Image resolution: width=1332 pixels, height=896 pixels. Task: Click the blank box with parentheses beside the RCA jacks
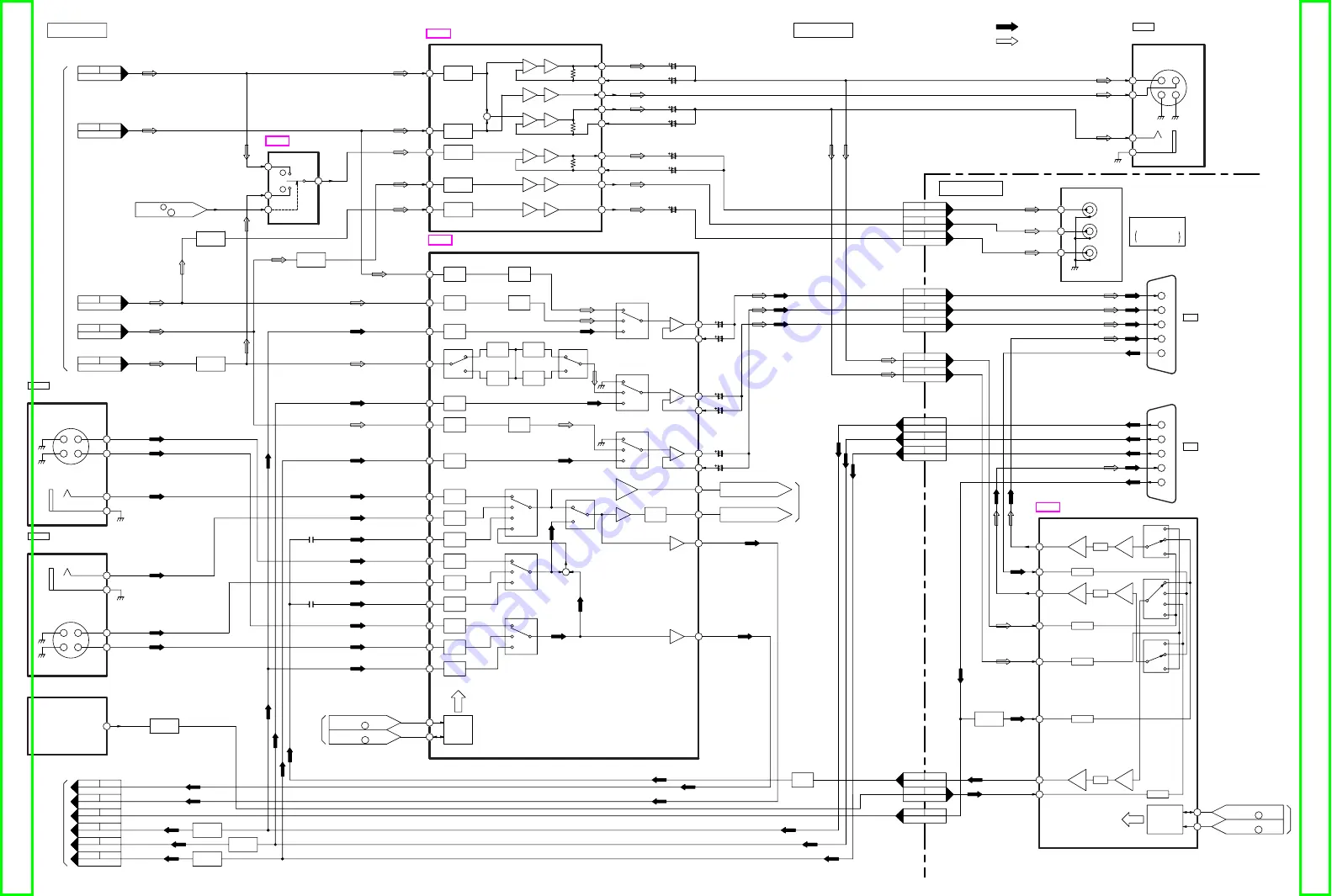tap(1157, 231)
